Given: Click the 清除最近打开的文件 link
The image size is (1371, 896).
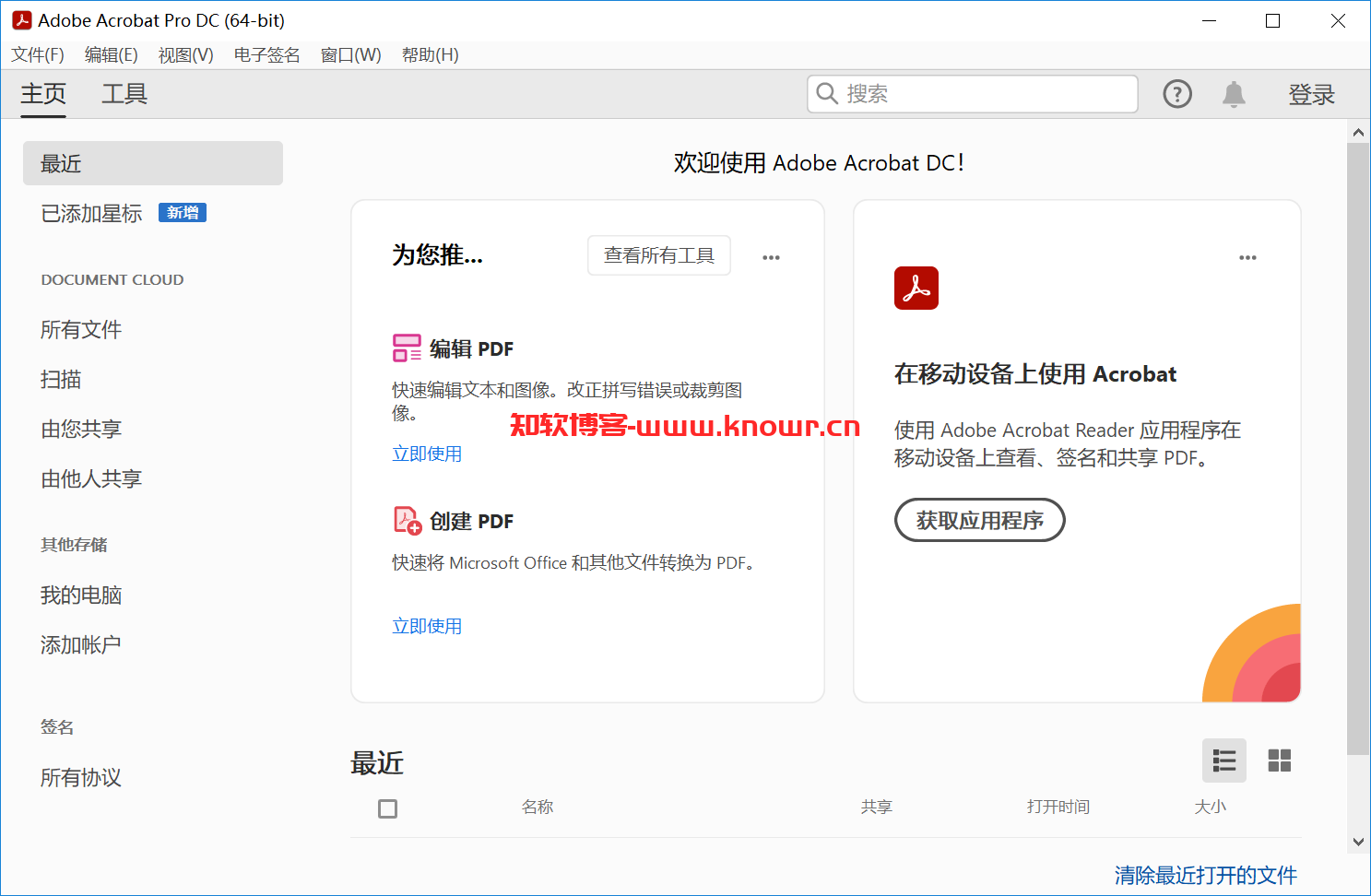Looking at the screenshot, I should click(1206, 875).
